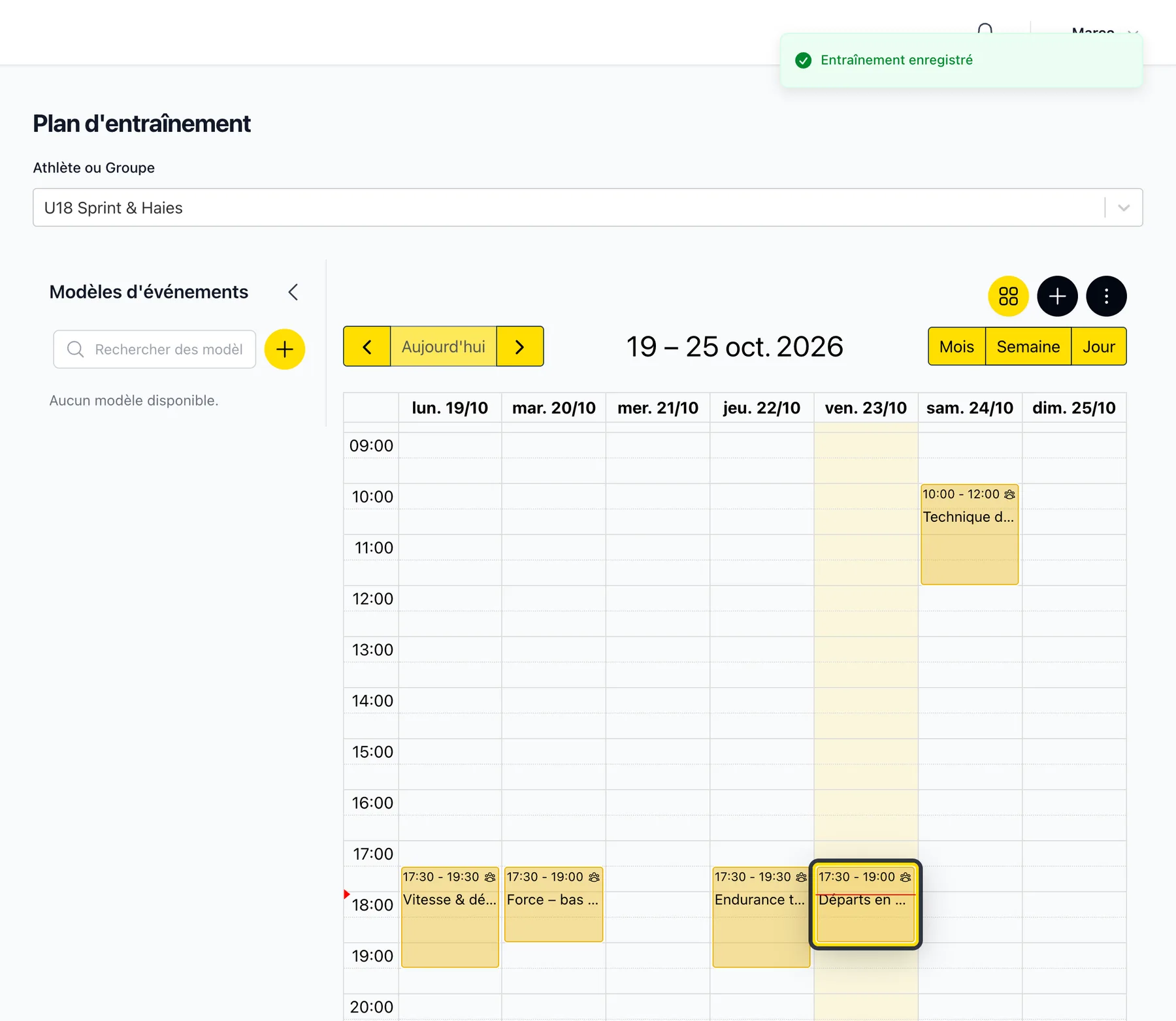Open the Vitesse & dé... Monday event
This screenshot has width=1176, height=1021.
[x=450, y=917]
